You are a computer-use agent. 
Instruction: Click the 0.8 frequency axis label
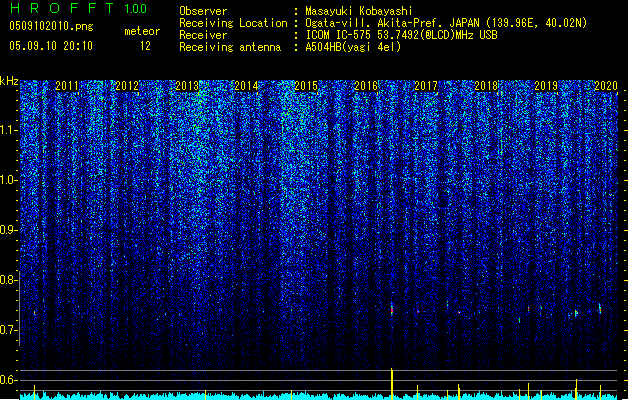pos(8,280)
